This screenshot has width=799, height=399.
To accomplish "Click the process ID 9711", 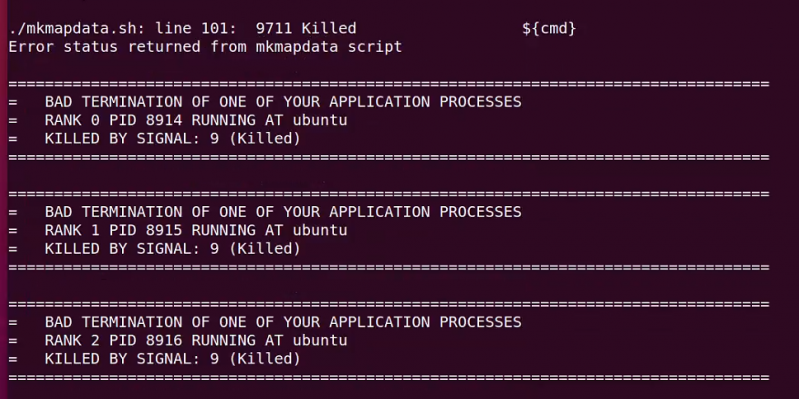I will (x=274, y=29).
